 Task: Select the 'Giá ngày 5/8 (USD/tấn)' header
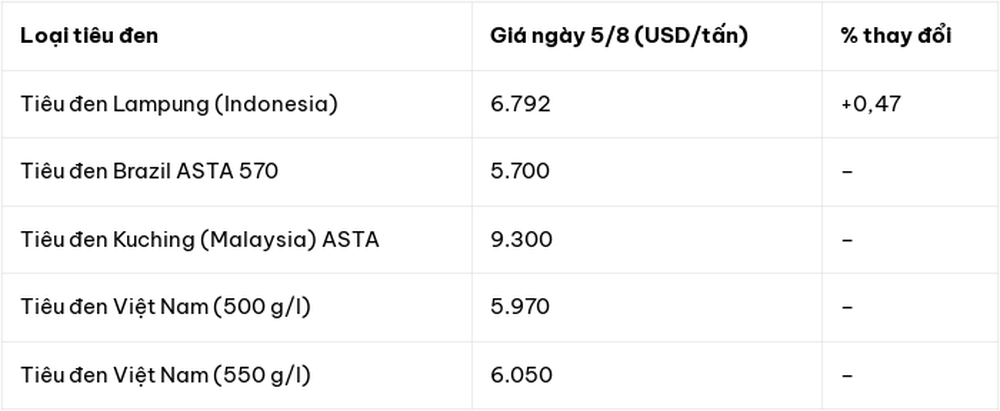point(619,36)
